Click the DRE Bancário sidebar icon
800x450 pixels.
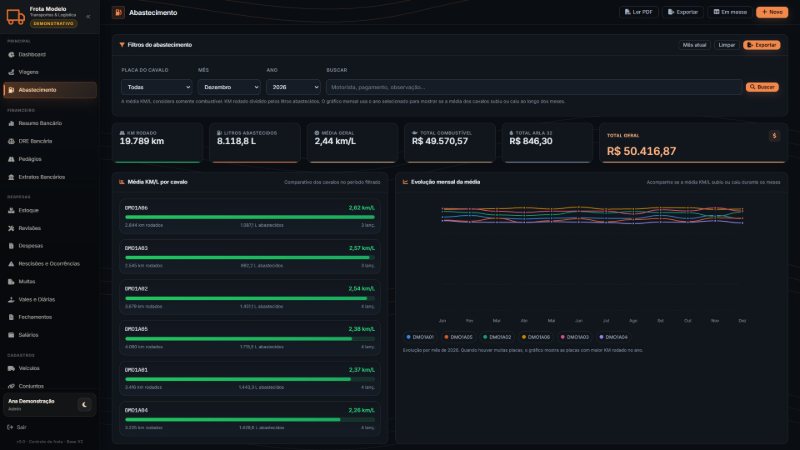11,141
